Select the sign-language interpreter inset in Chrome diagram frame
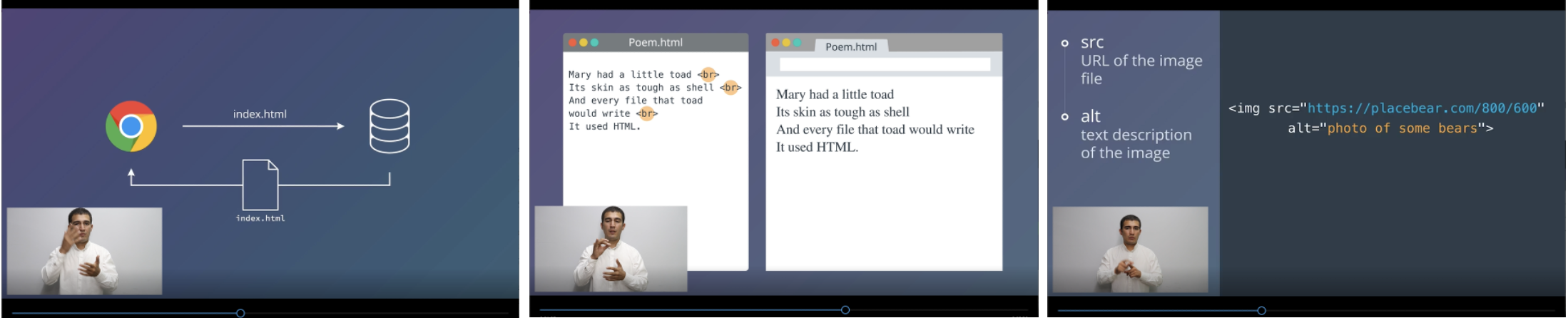 tap(85, 251)
